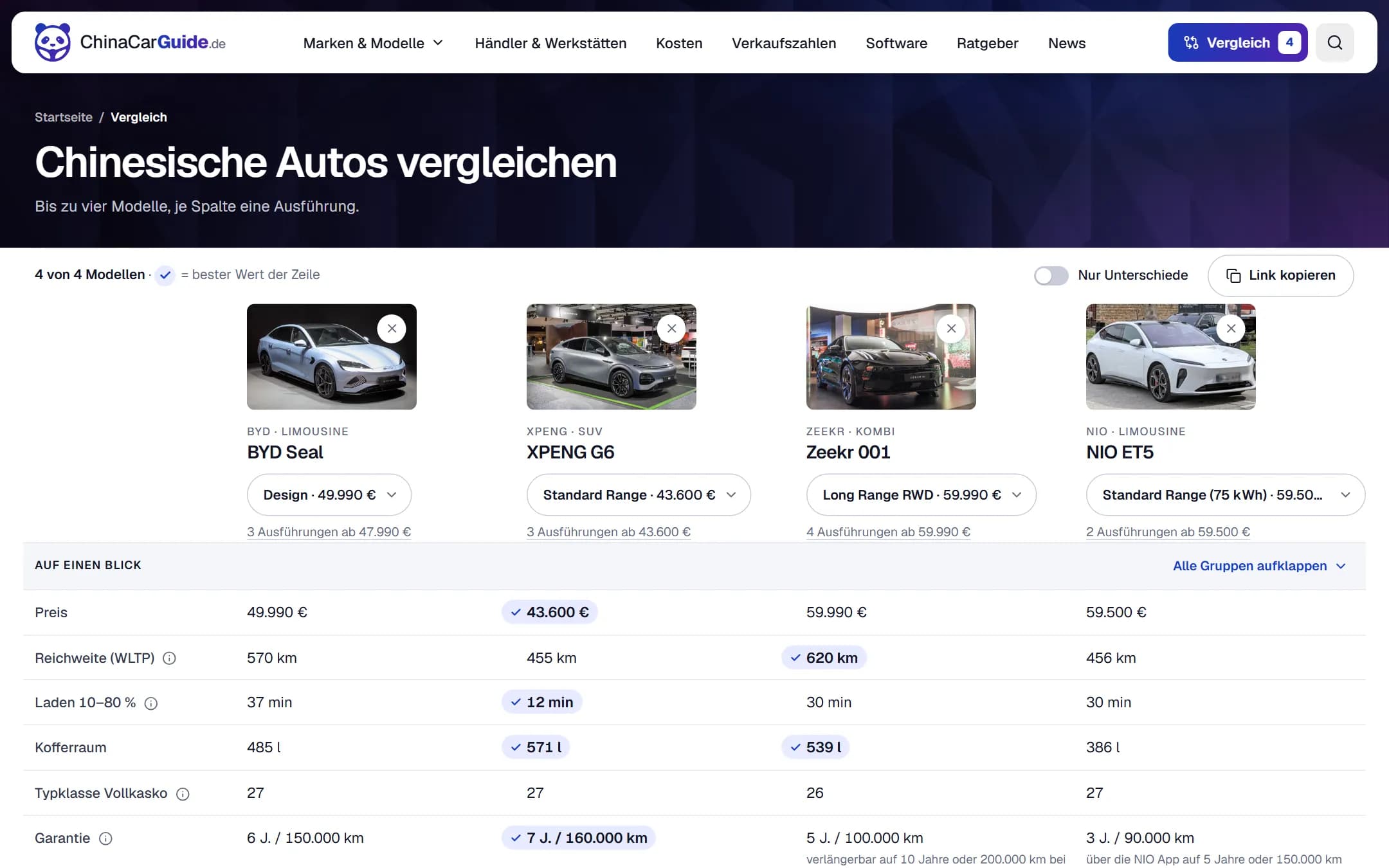Screen dimensions: 1389x868
Task: Open 2 Ausführungen ab 59.500 € link
Action: click(1168, 532)
